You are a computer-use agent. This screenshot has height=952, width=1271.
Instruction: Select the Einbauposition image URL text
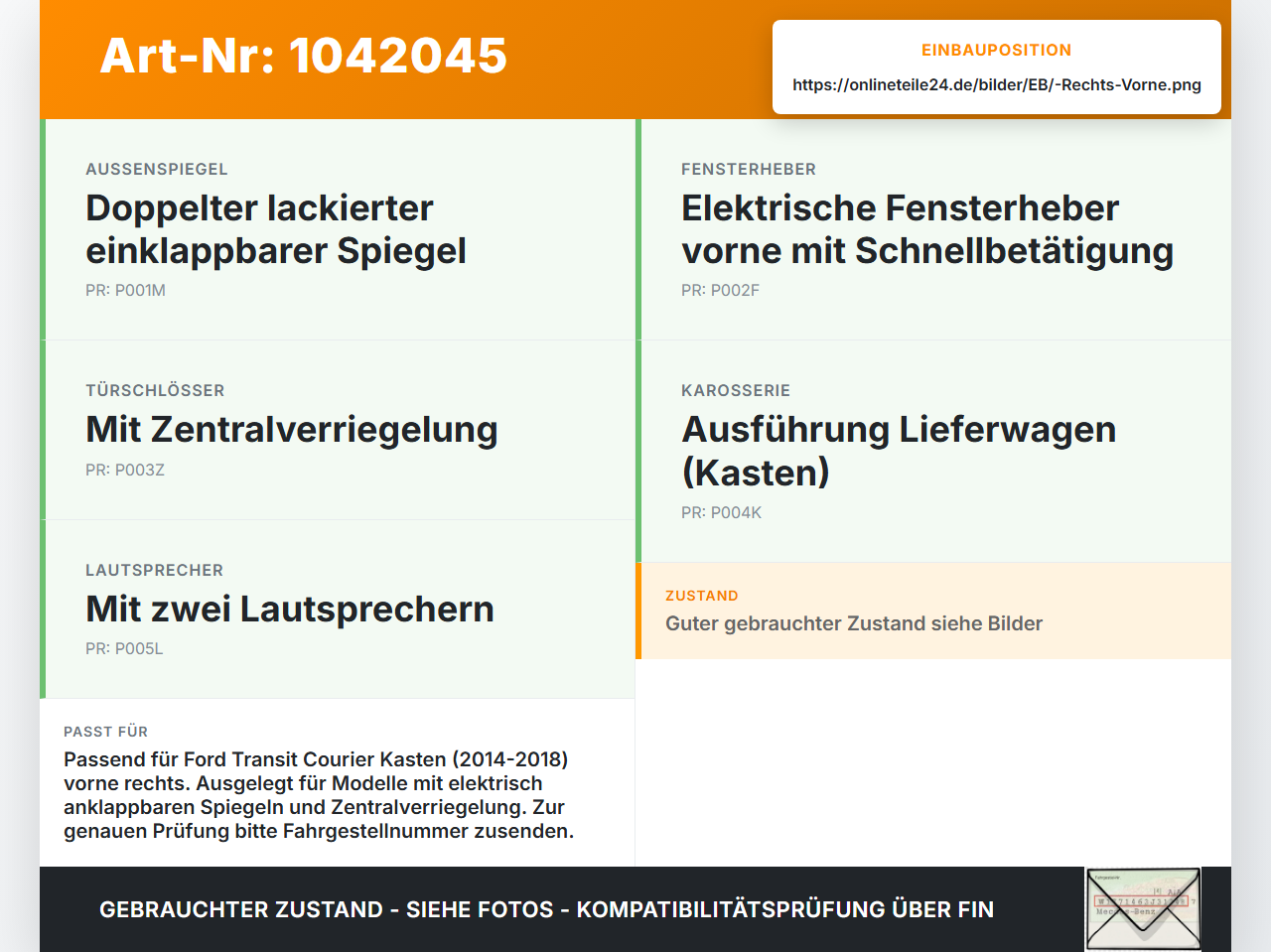click(x=997, y=84)
